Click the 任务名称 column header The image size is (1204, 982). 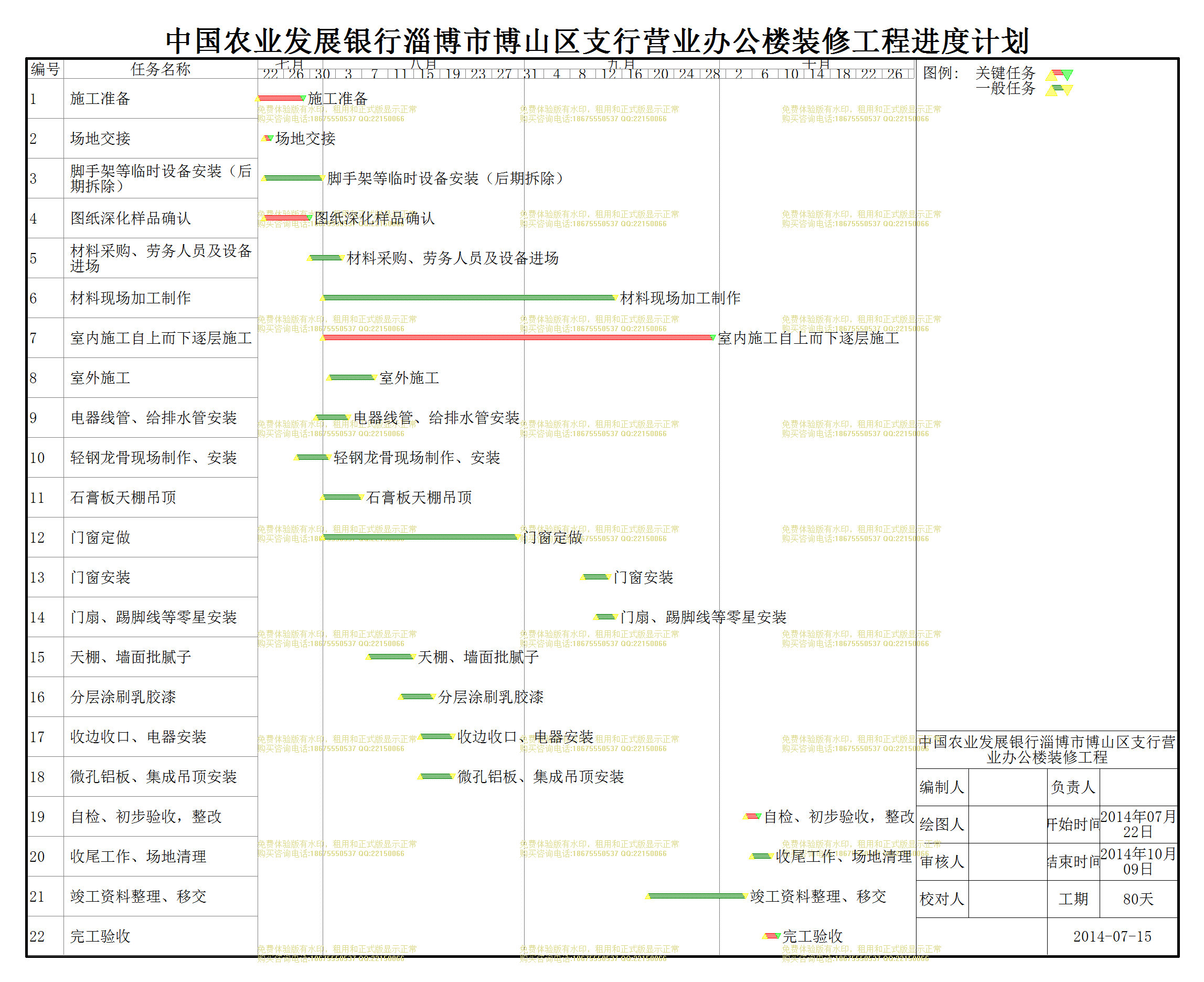point(161,69)
